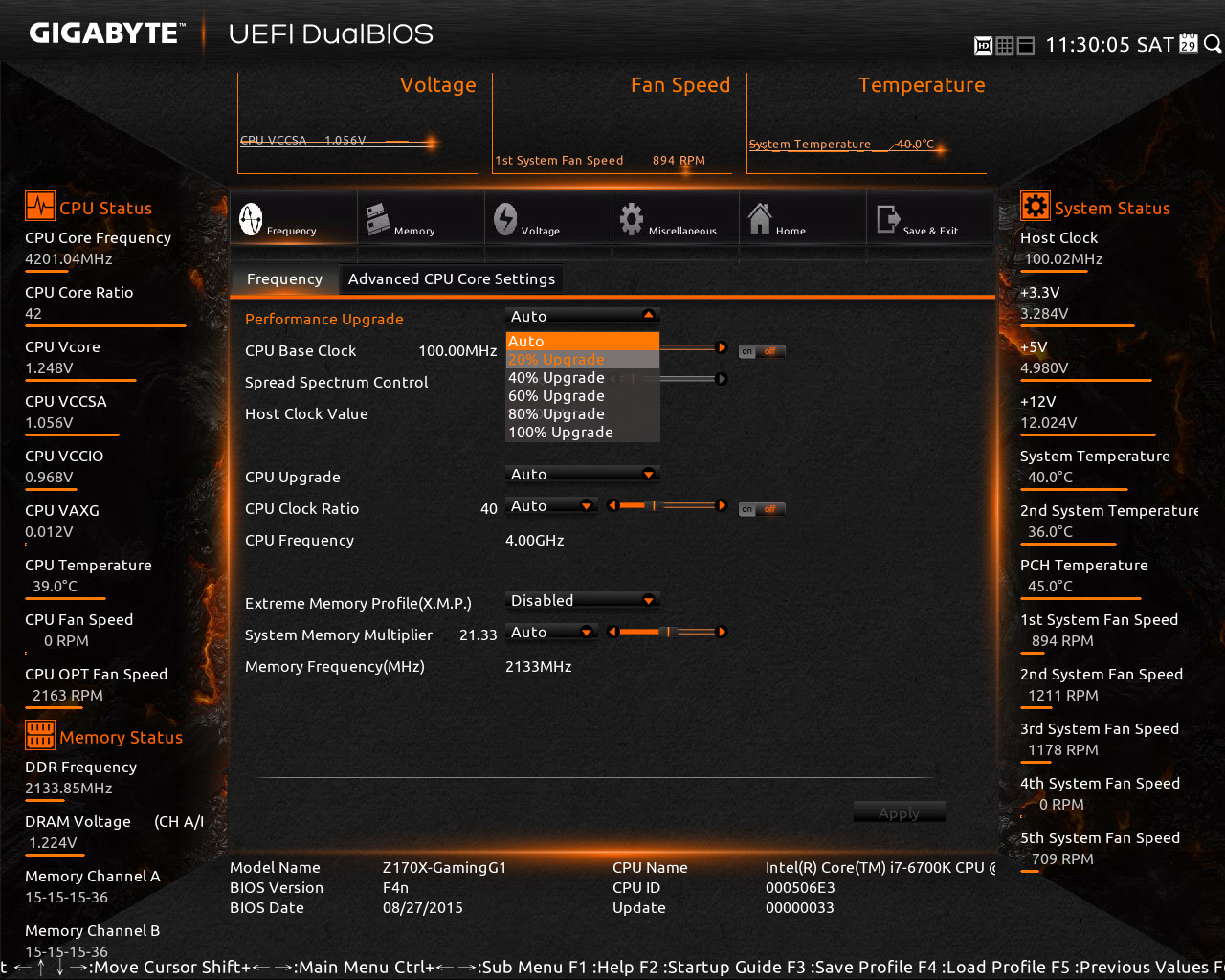Go to the Home house icon
The width and height of the screenshot is (1225, 980).
coord(760,219)
